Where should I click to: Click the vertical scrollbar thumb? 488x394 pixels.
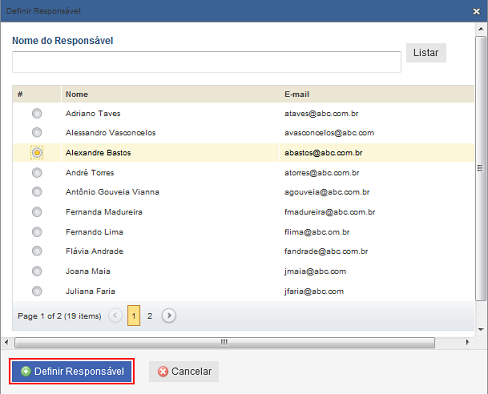[480, 168]
